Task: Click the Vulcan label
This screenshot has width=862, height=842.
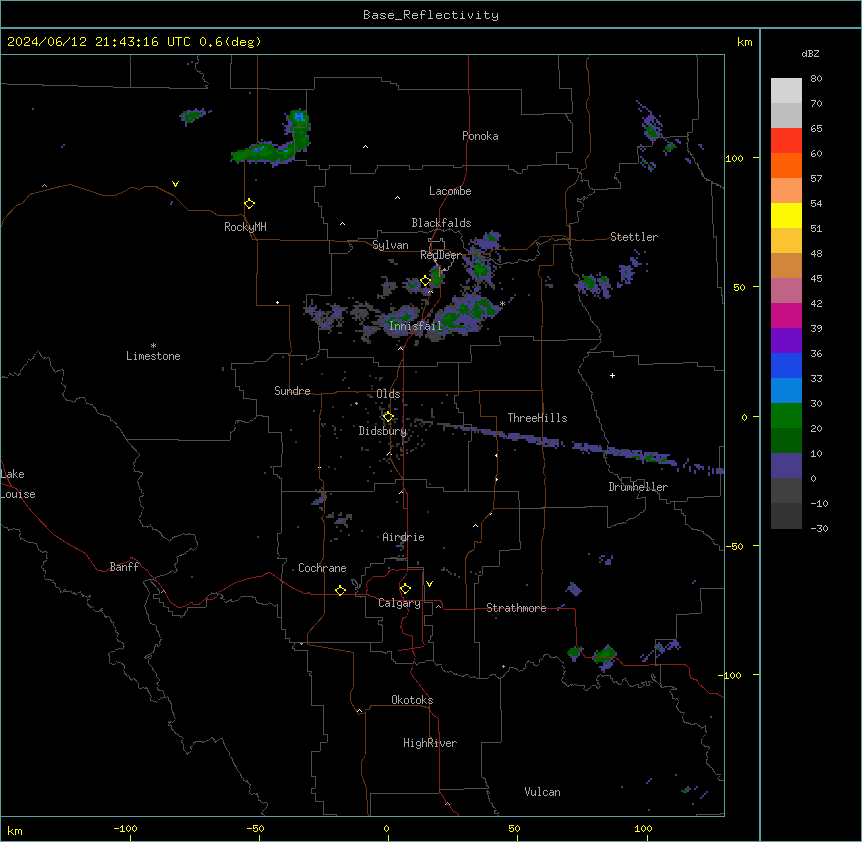Action: pos(542,792)
